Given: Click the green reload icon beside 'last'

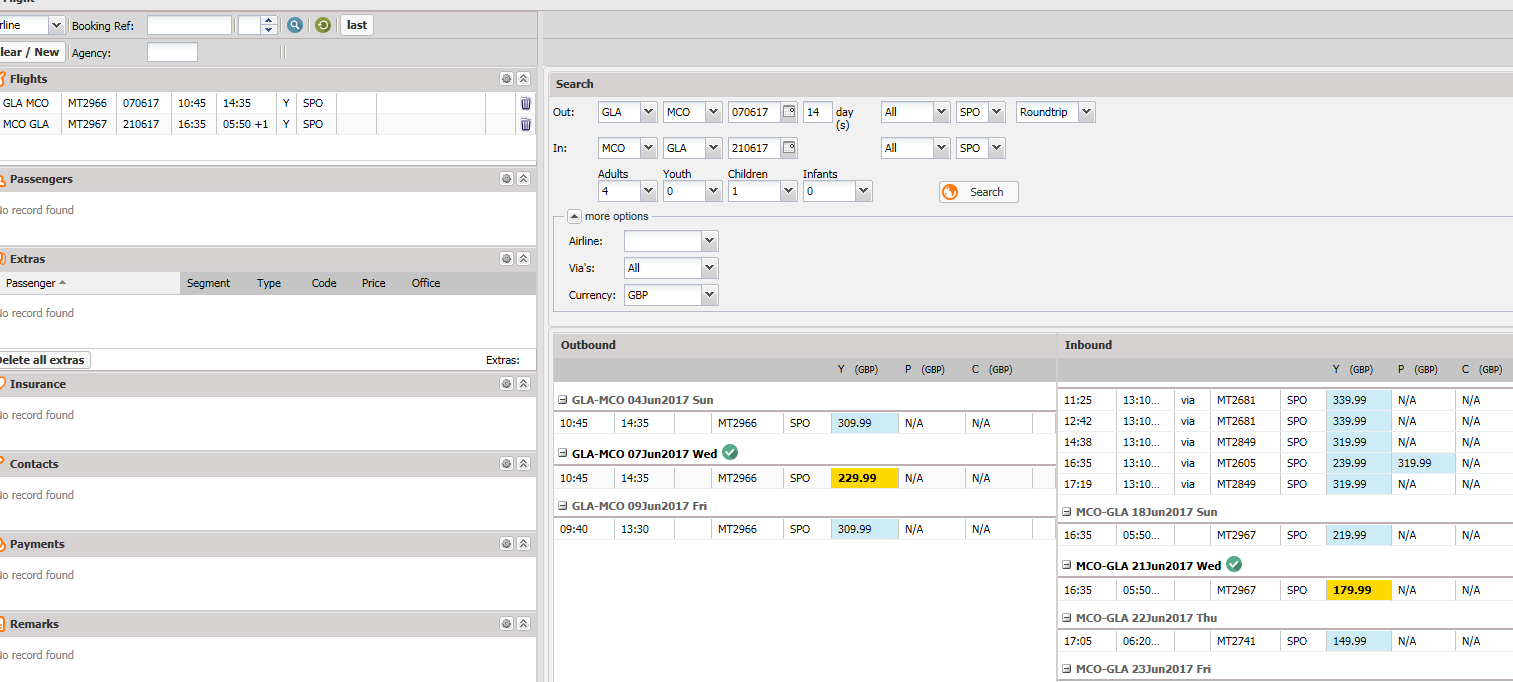Looking at the screenshot, I should coord(323,25).
